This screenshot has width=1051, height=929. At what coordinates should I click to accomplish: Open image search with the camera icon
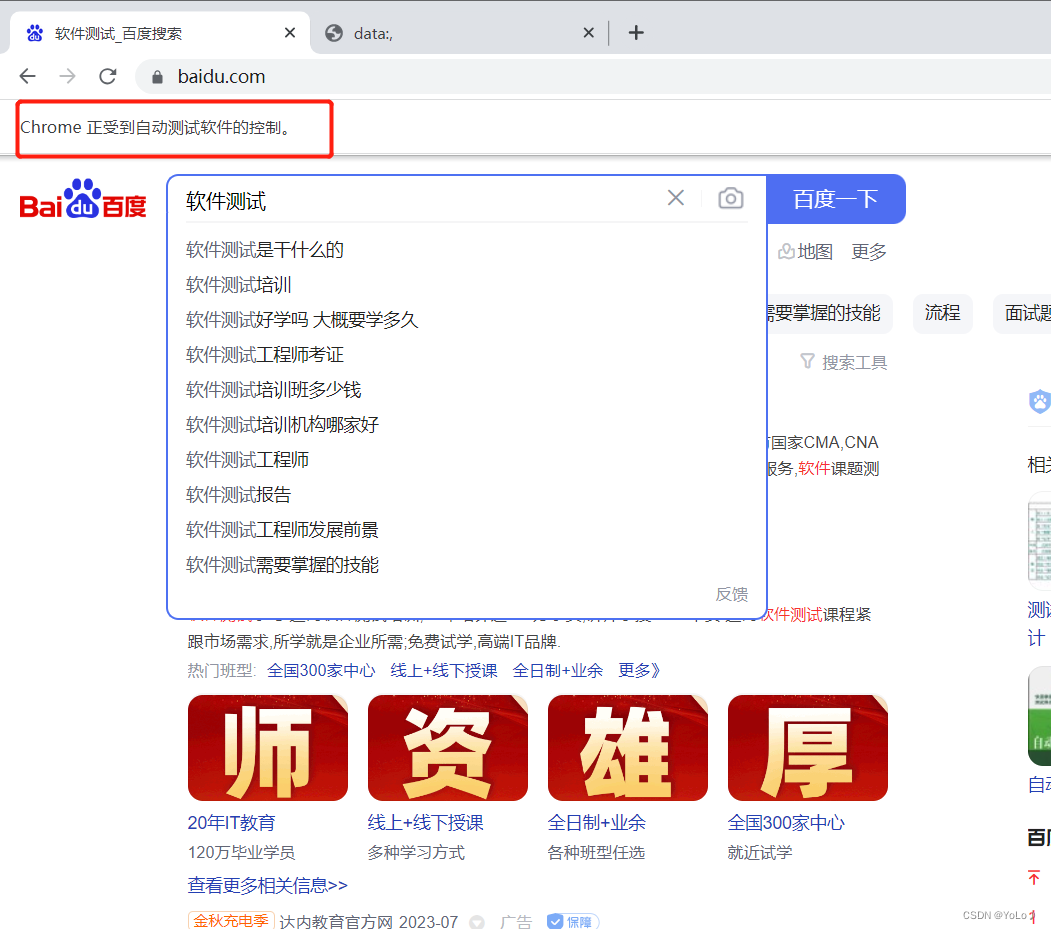[731, 198]
